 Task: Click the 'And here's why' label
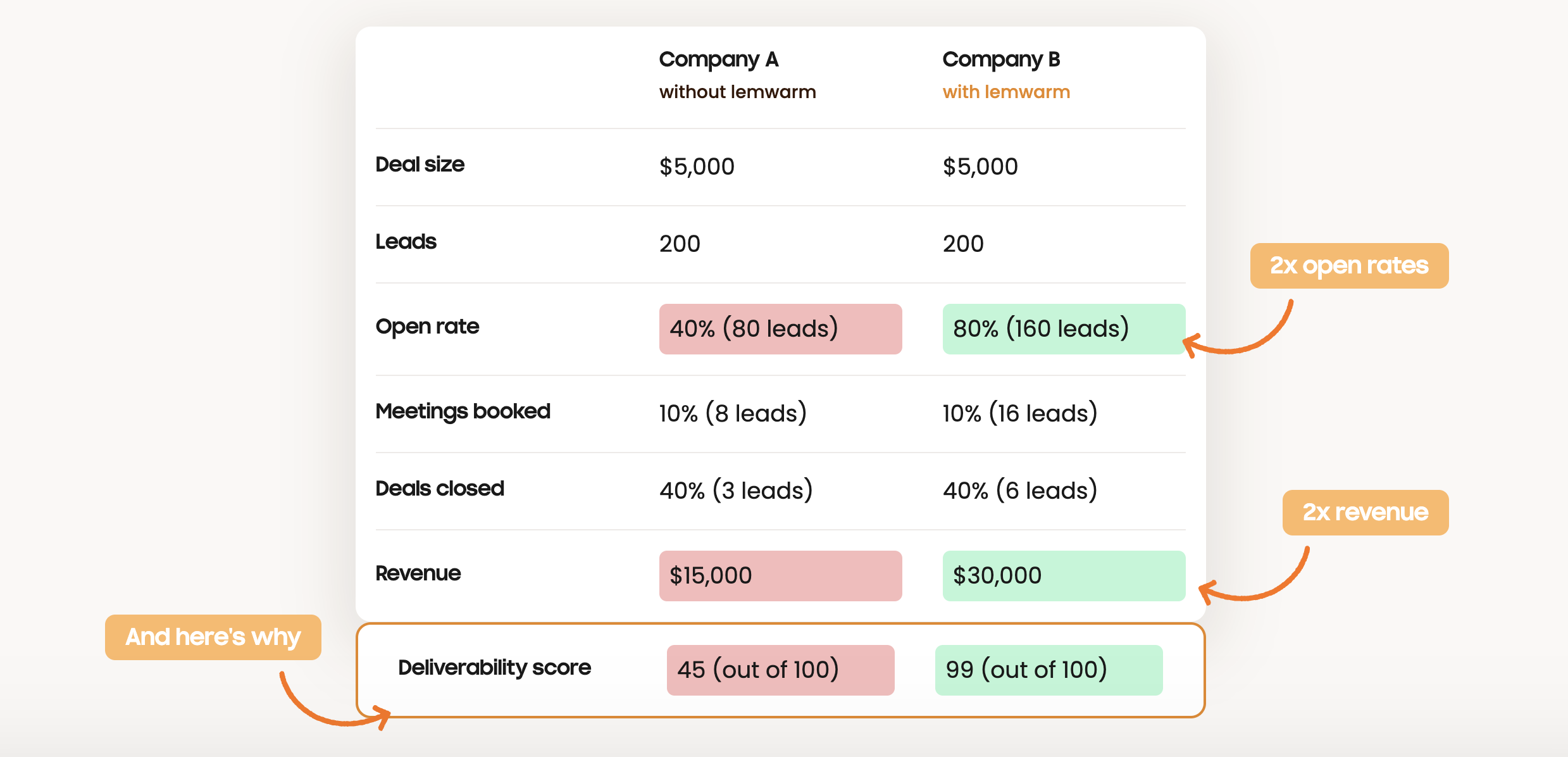pyautogui.click(x=213, y=637)
